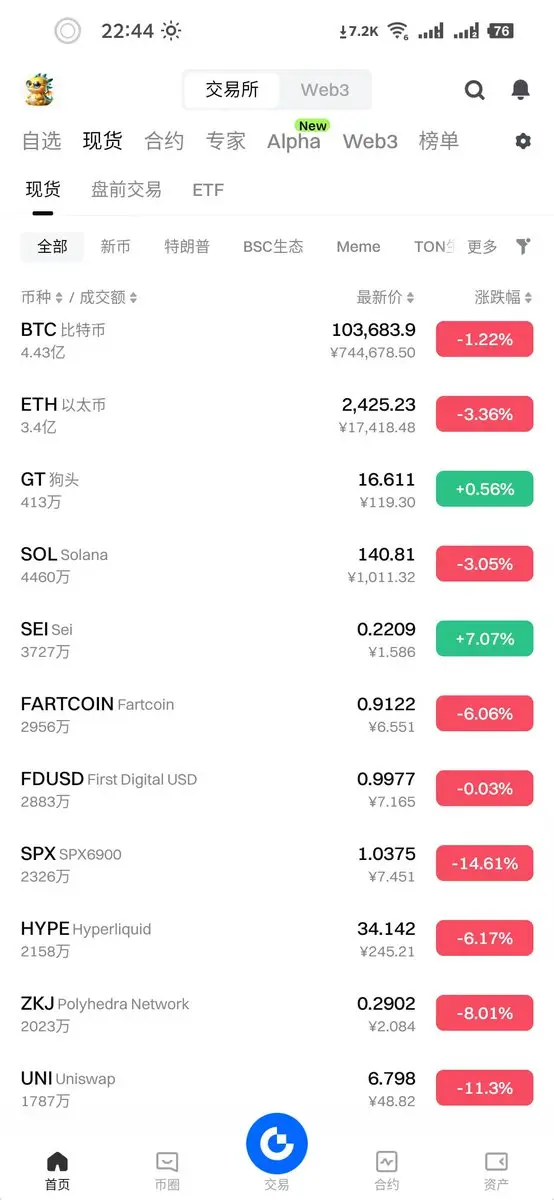
Task: Open 合约 futures in bottom navigation
Action: [x=387, y=1169]
